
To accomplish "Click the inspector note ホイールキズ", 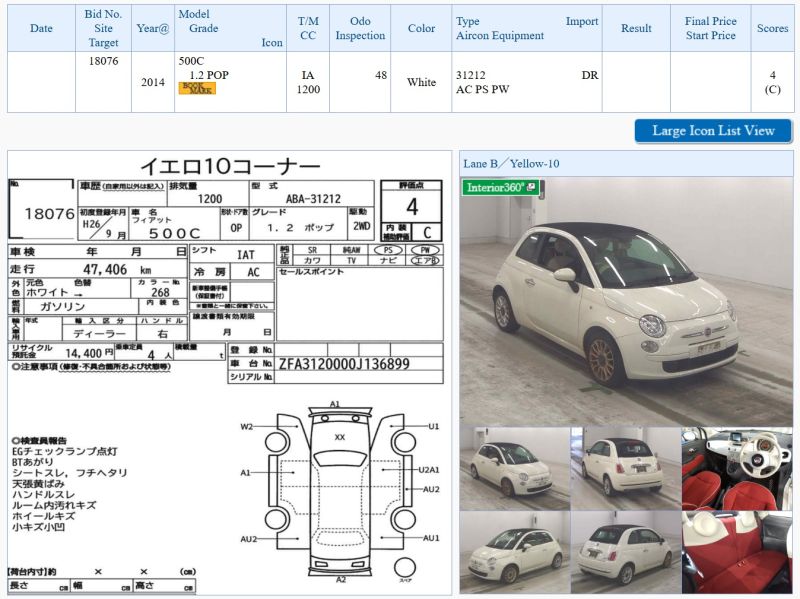I will [x=43, y=516].
